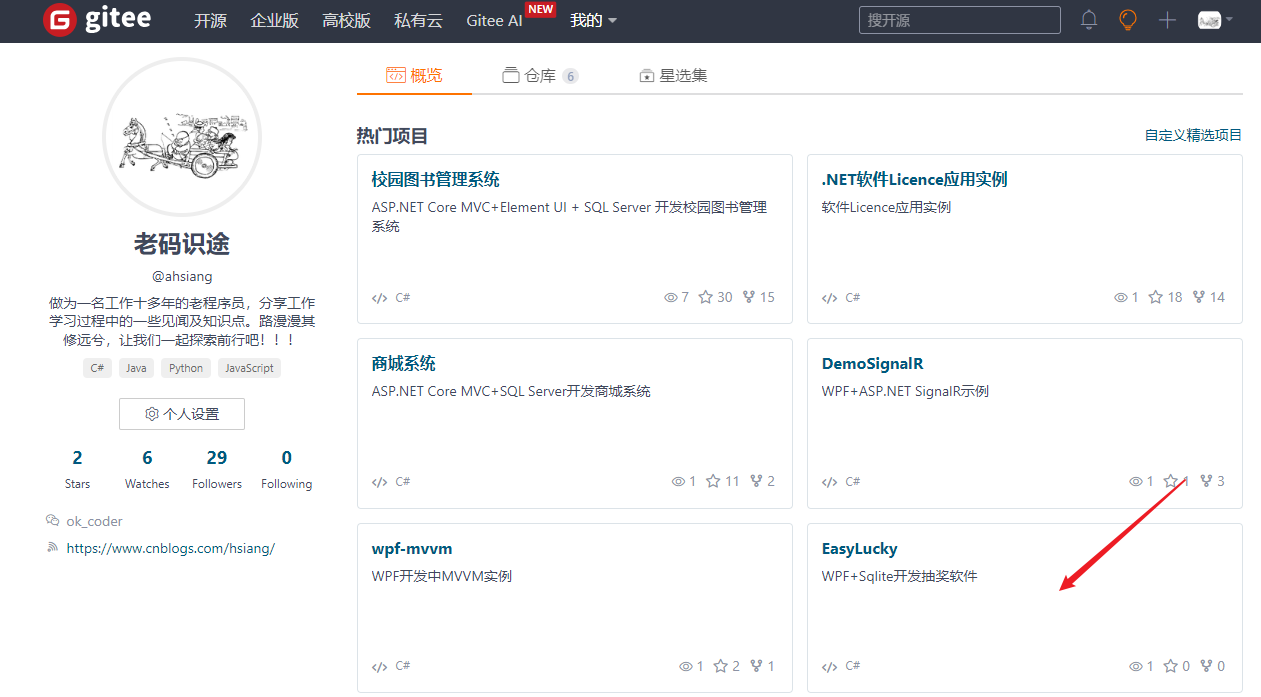Viewport: 1261px width, 697px height.
Task: Switch to the 仓库 tab
Action: click(540, 75)
